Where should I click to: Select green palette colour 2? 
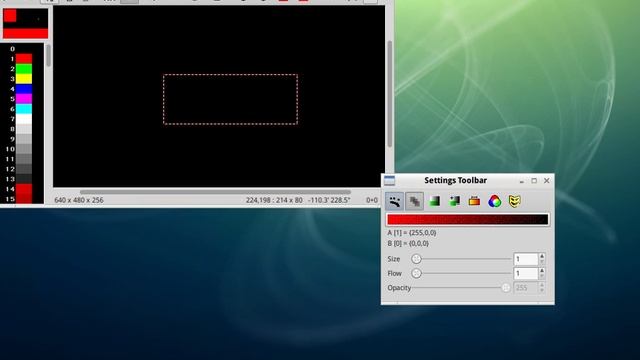(x=24, y=69)
